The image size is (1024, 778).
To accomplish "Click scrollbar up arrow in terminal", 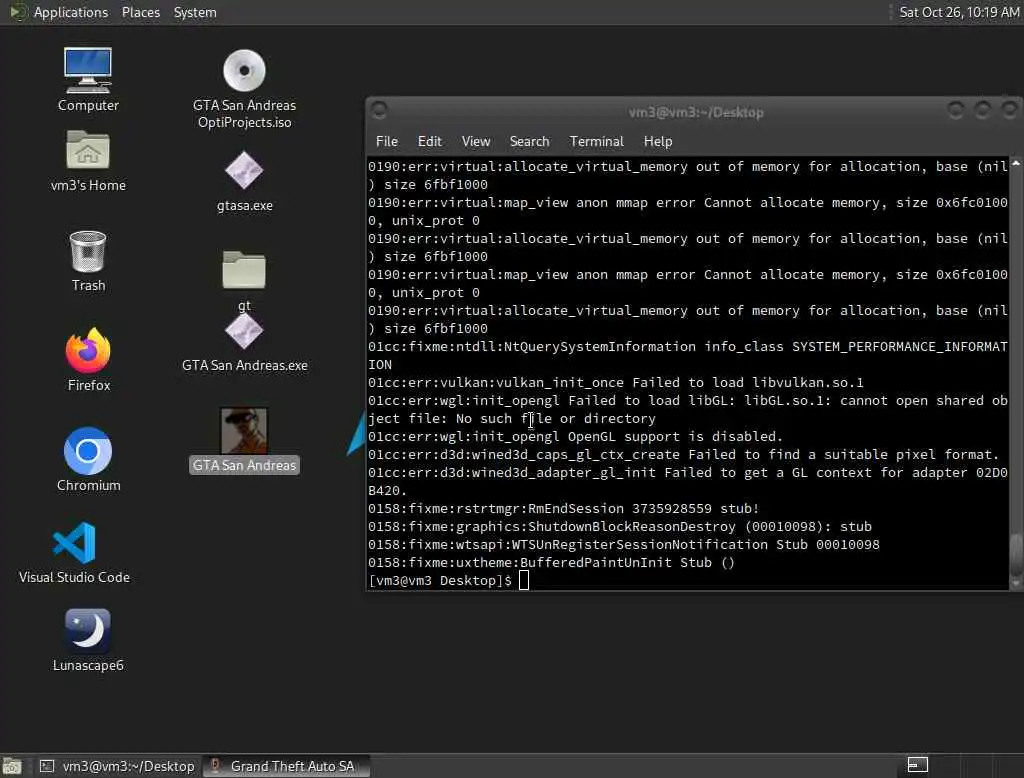I will (x=1016, y=163).
